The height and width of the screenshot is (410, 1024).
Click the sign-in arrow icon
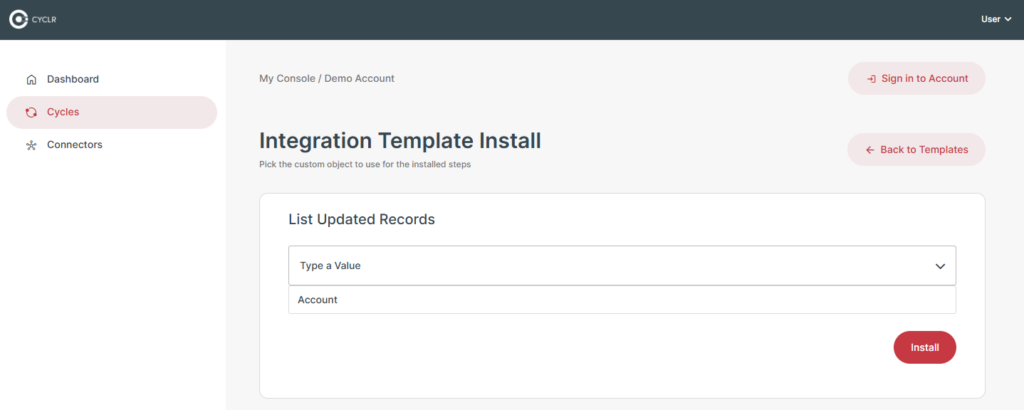click(x=871, y=79)
